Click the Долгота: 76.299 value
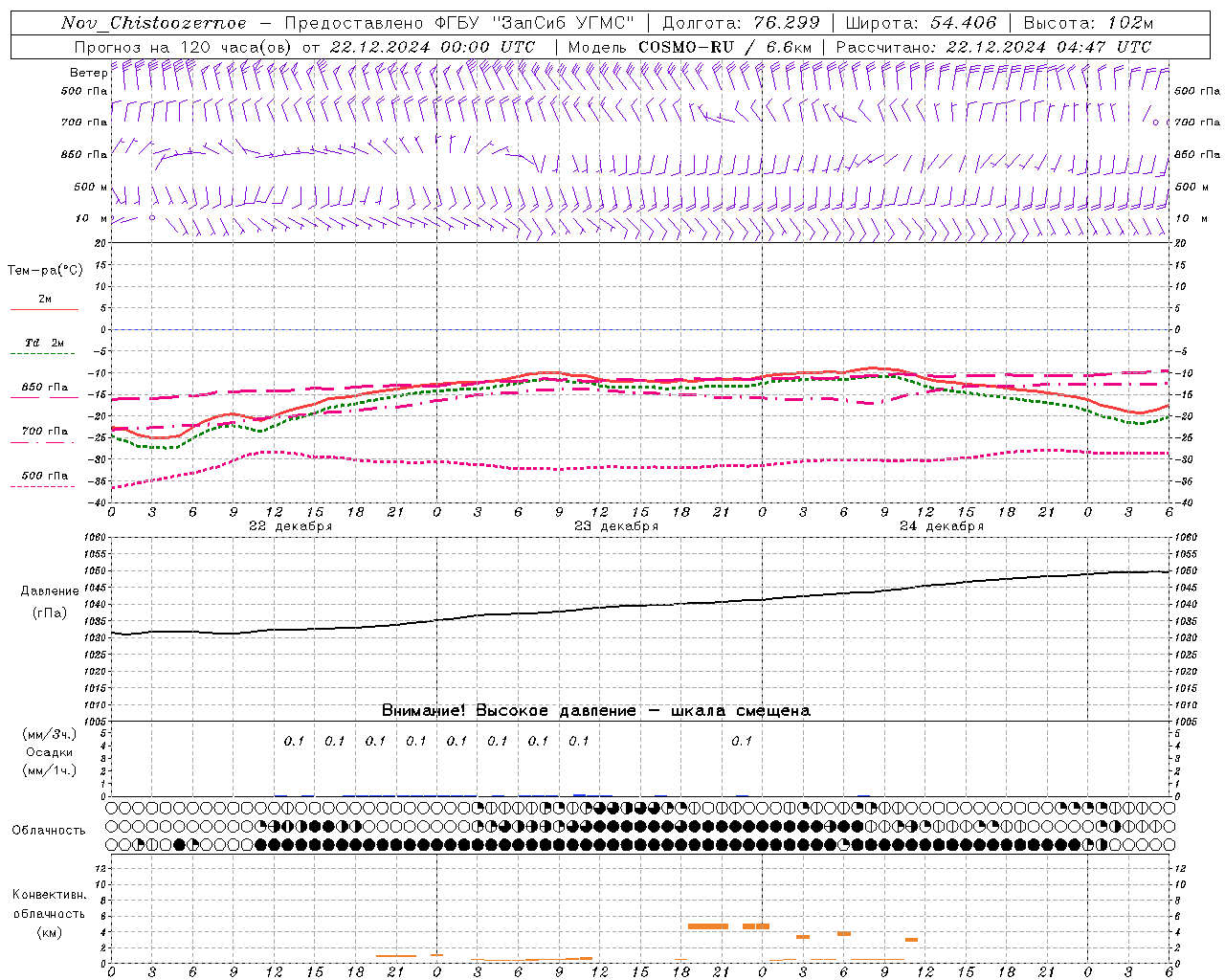 741,23
